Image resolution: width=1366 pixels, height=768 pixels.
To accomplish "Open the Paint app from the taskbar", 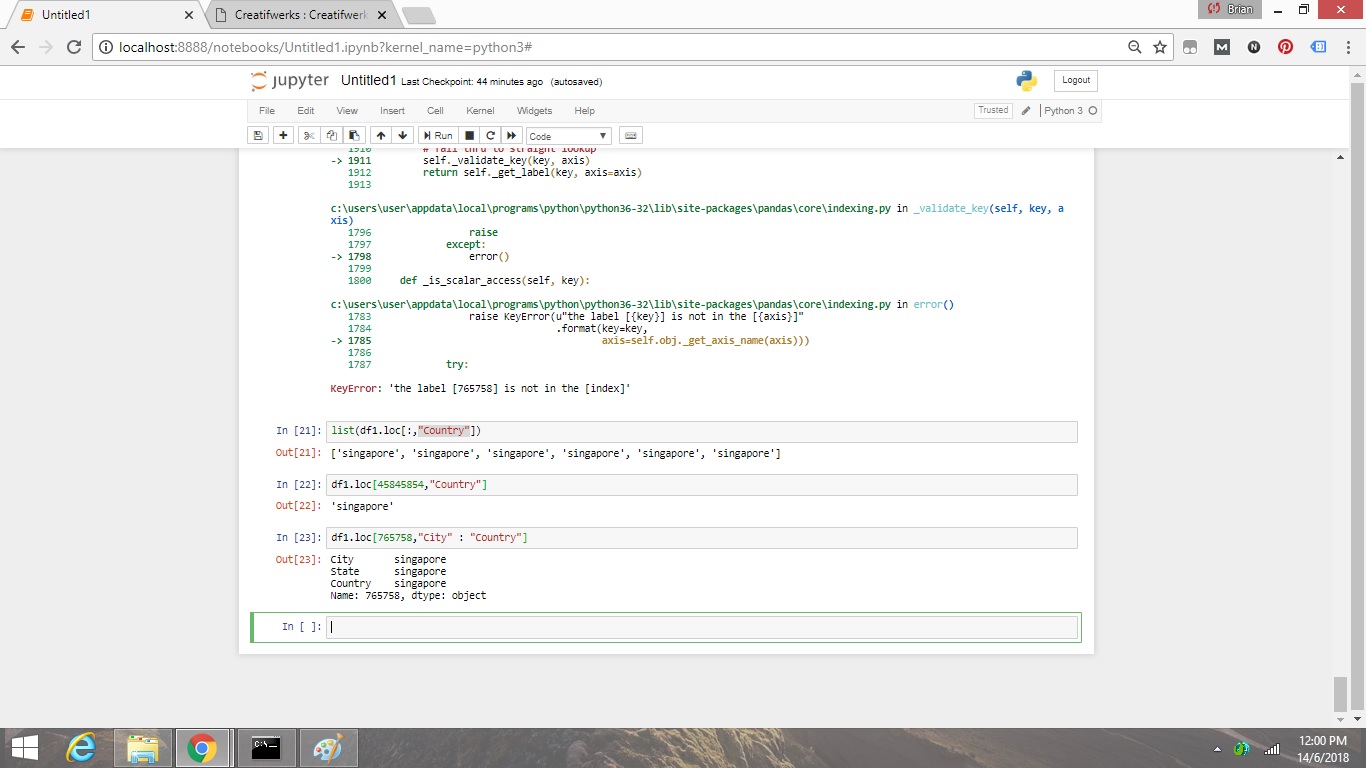I will 327,748.
